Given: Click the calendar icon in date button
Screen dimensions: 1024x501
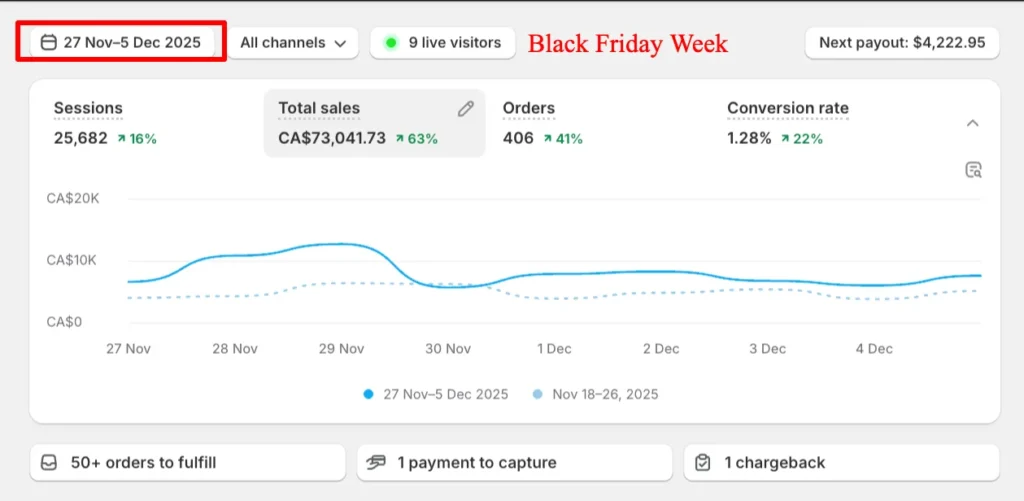Looking at the screenshot, I should (48, 42).
